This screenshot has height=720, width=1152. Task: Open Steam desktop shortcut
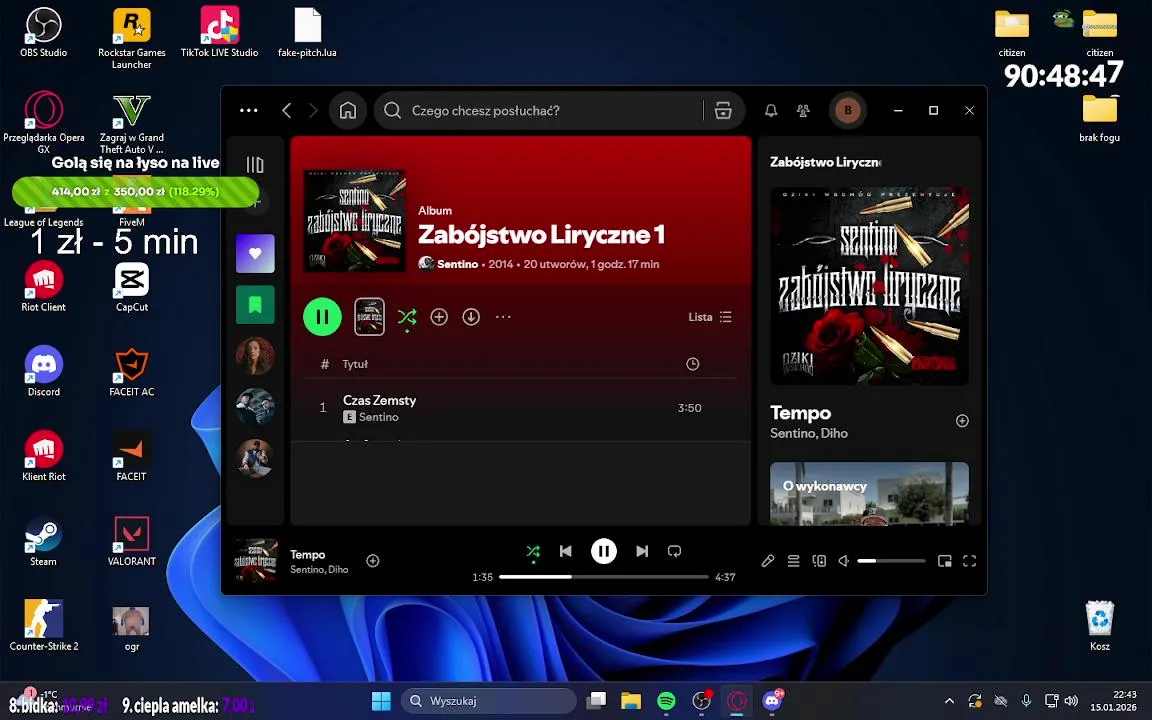[x=43, y=541]
